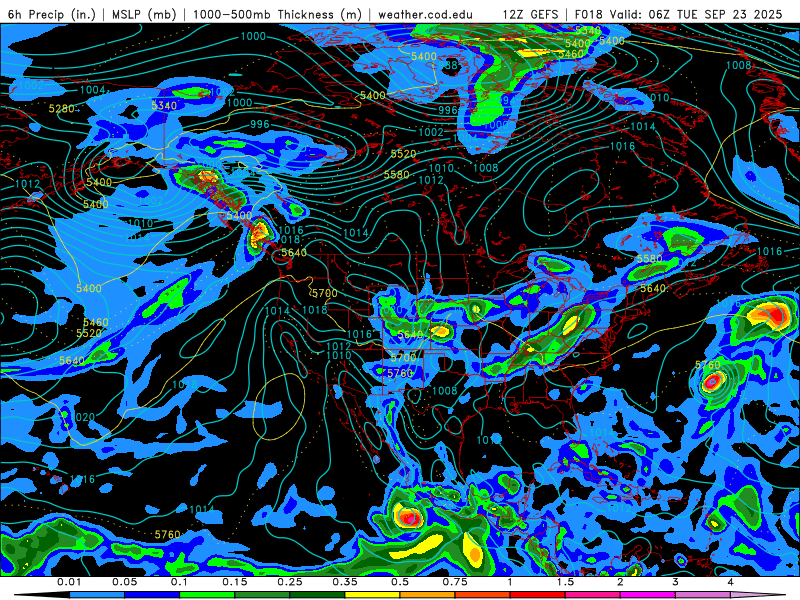
Task: Open the "weather.cod.edu" header text
Action: (425, 14)
